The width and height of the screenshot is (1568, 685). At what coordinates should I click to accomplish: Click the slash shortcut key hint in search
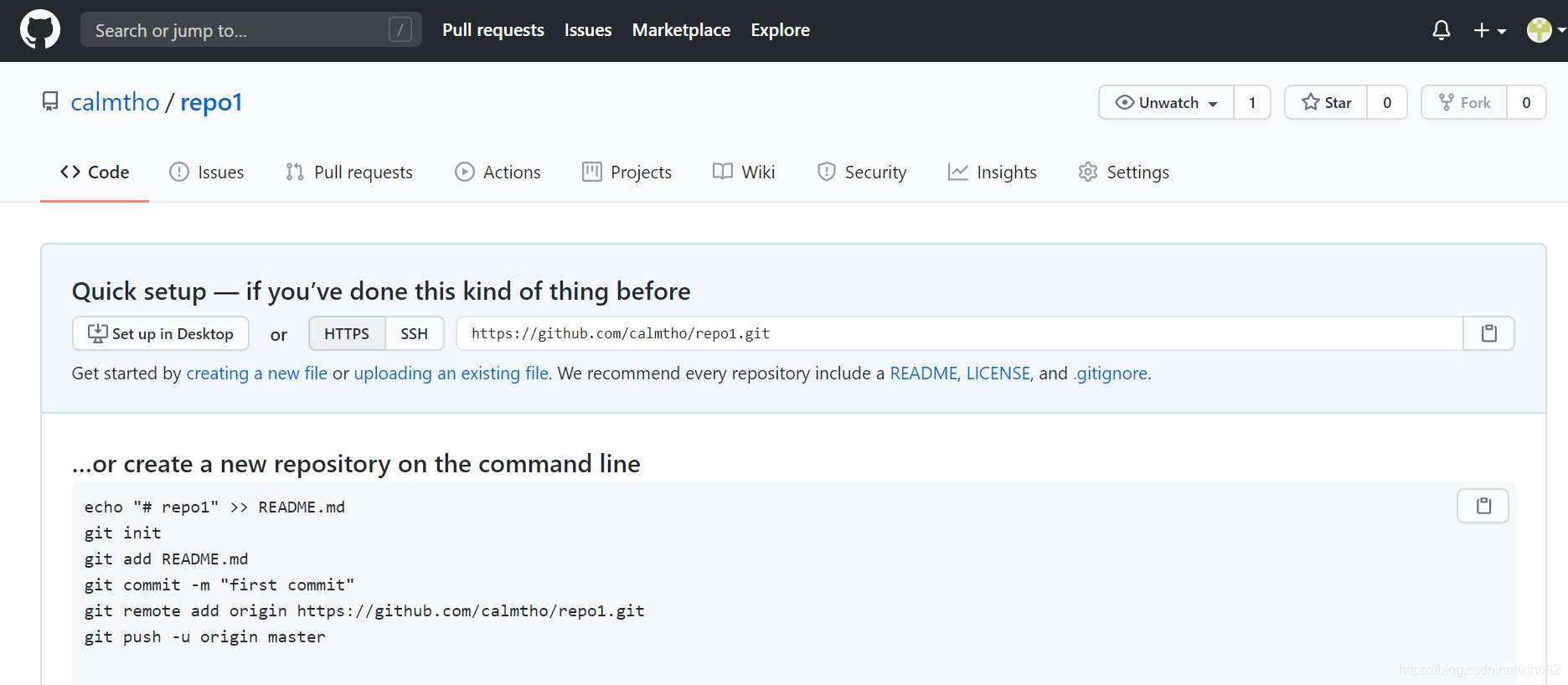click(x=400, y=30)
